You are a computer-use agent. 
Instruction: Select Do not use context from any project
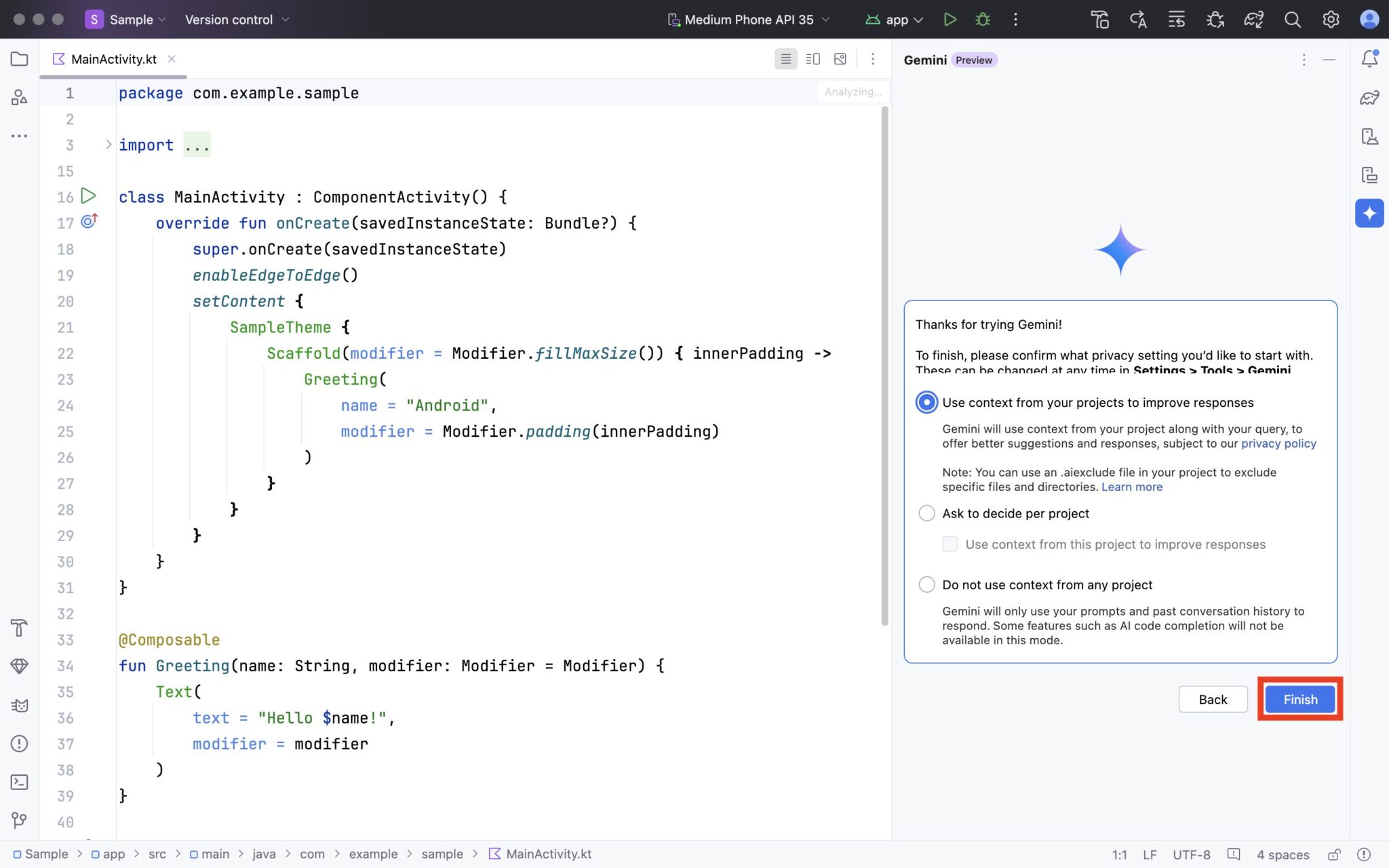point(926,584)
